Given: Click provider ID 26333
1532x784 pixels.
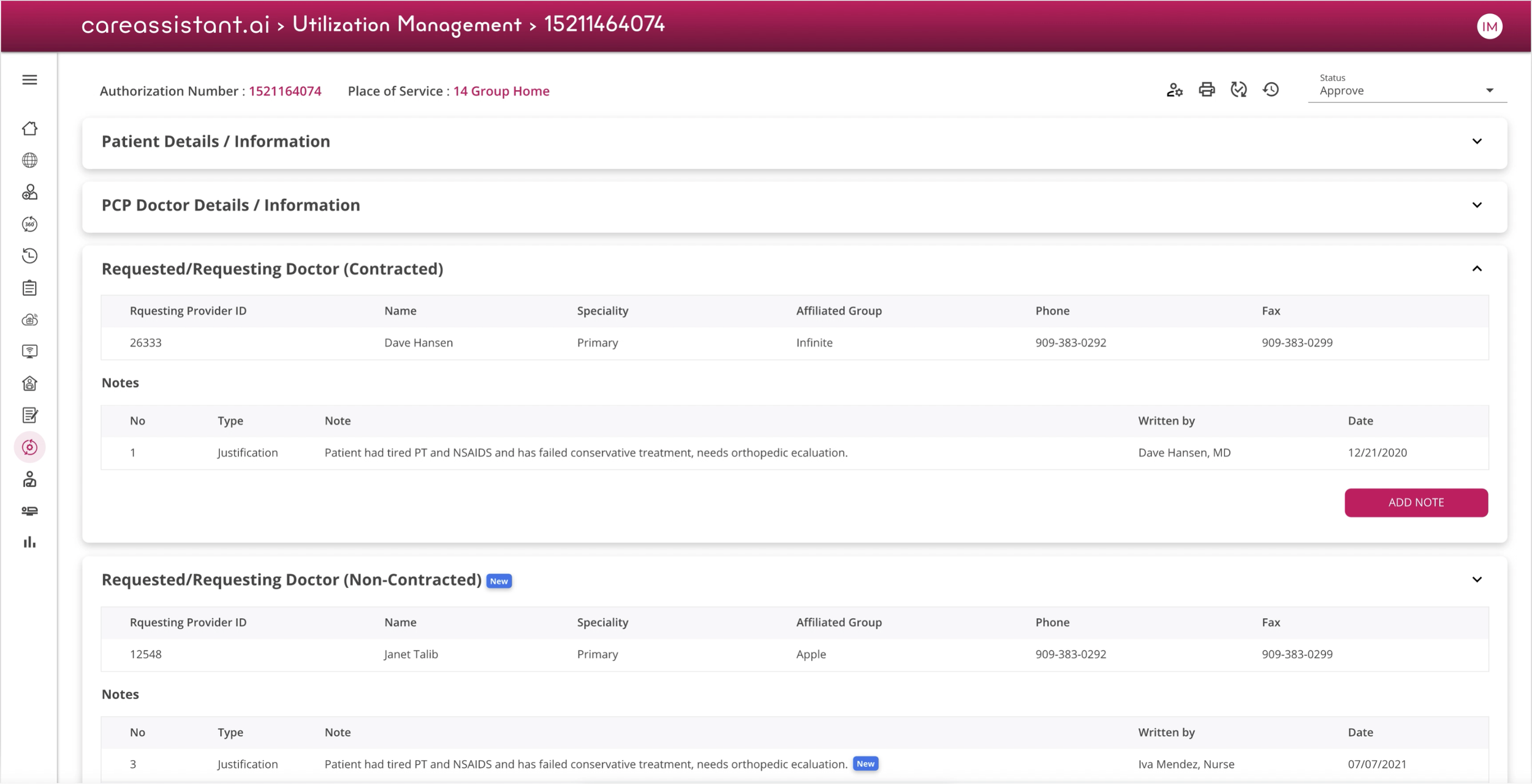Looking at the screenshot, I should tap(146, 342).
